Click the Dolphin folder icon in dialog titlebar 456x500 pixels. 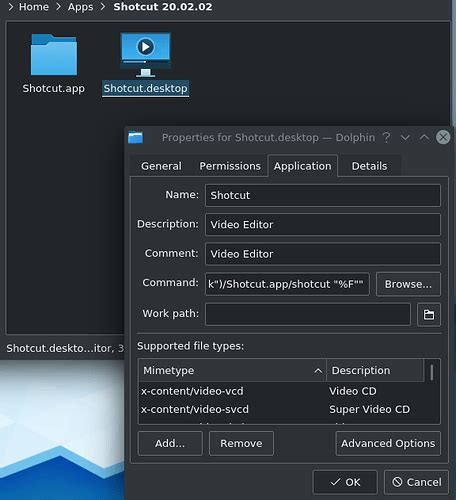click(x=135, y=137)
